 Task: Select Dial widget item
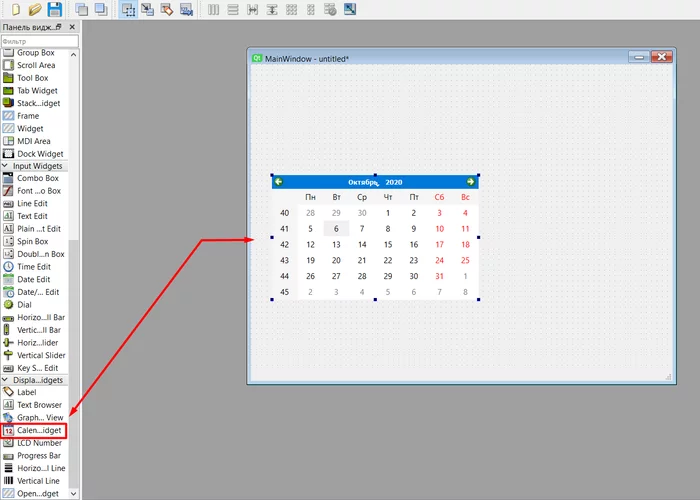(34, 304)
